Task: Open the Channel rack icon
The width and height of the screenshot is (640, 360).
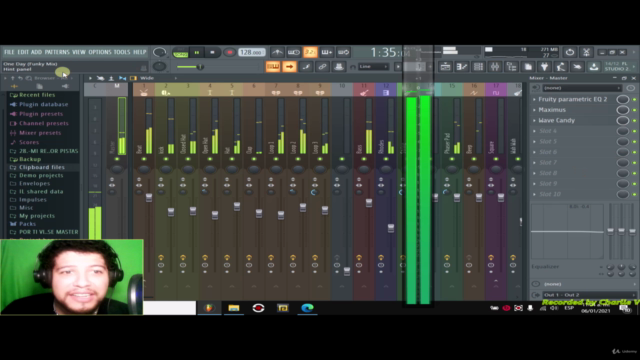Action: pyautogui.click(x=478, y=67)
